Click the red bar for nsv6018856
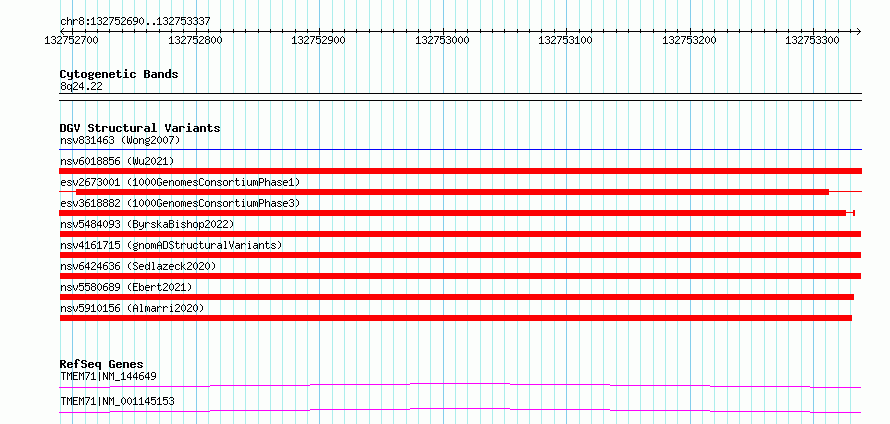890x424 pixels. 461,171
